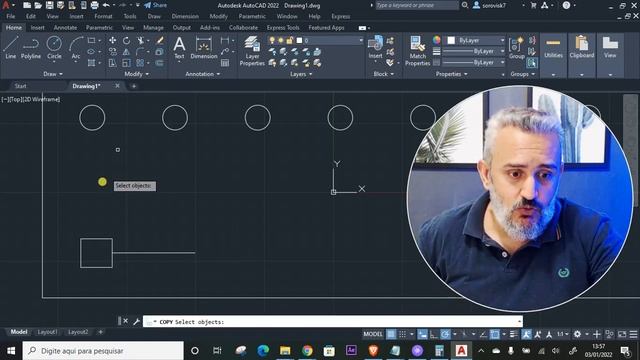Toggle snap mode in status bar
This screenshot has height=360, width=640.
402,334
